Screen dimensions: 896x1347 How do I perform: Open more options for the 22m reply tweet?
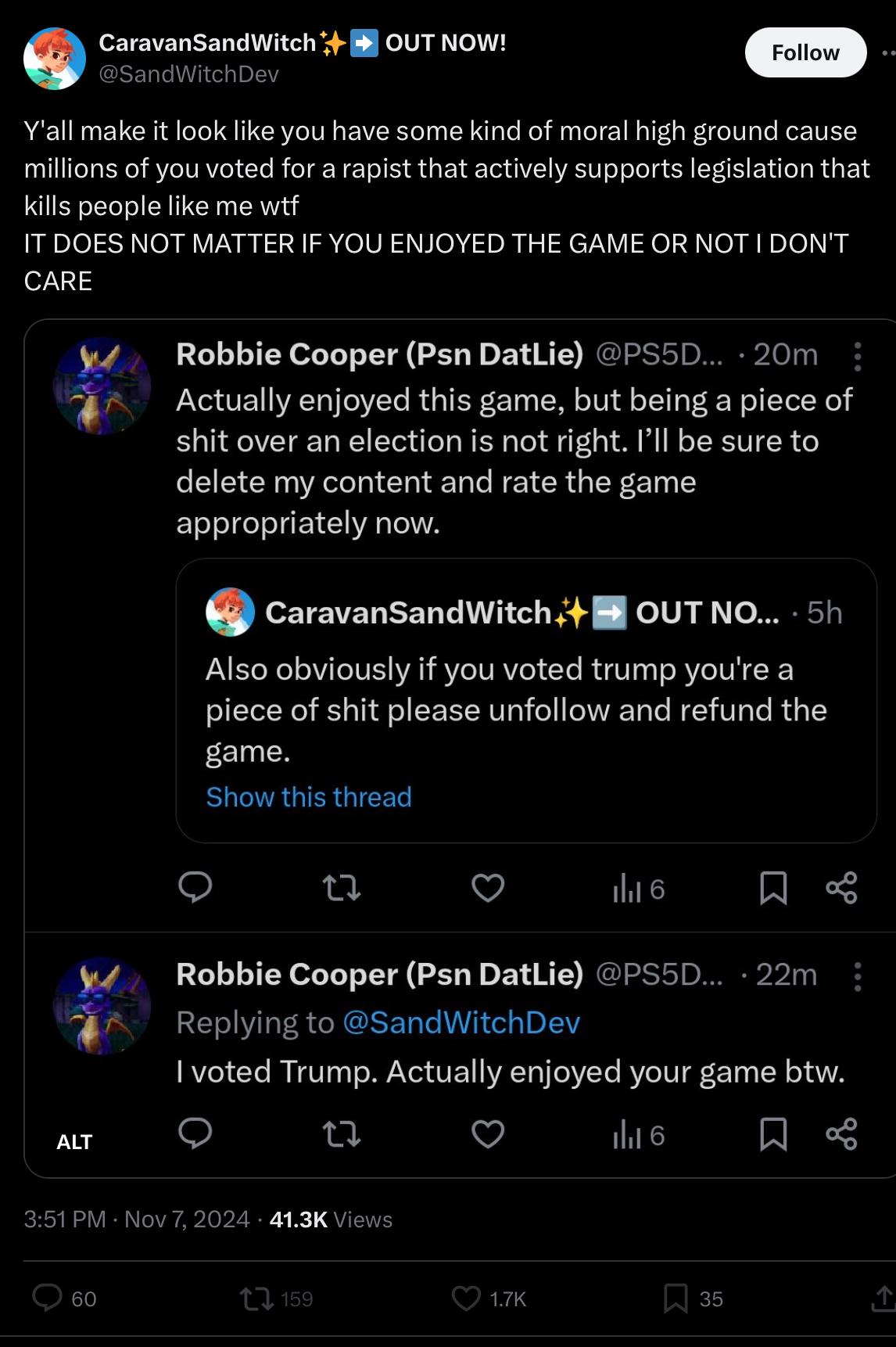point(858,976)
